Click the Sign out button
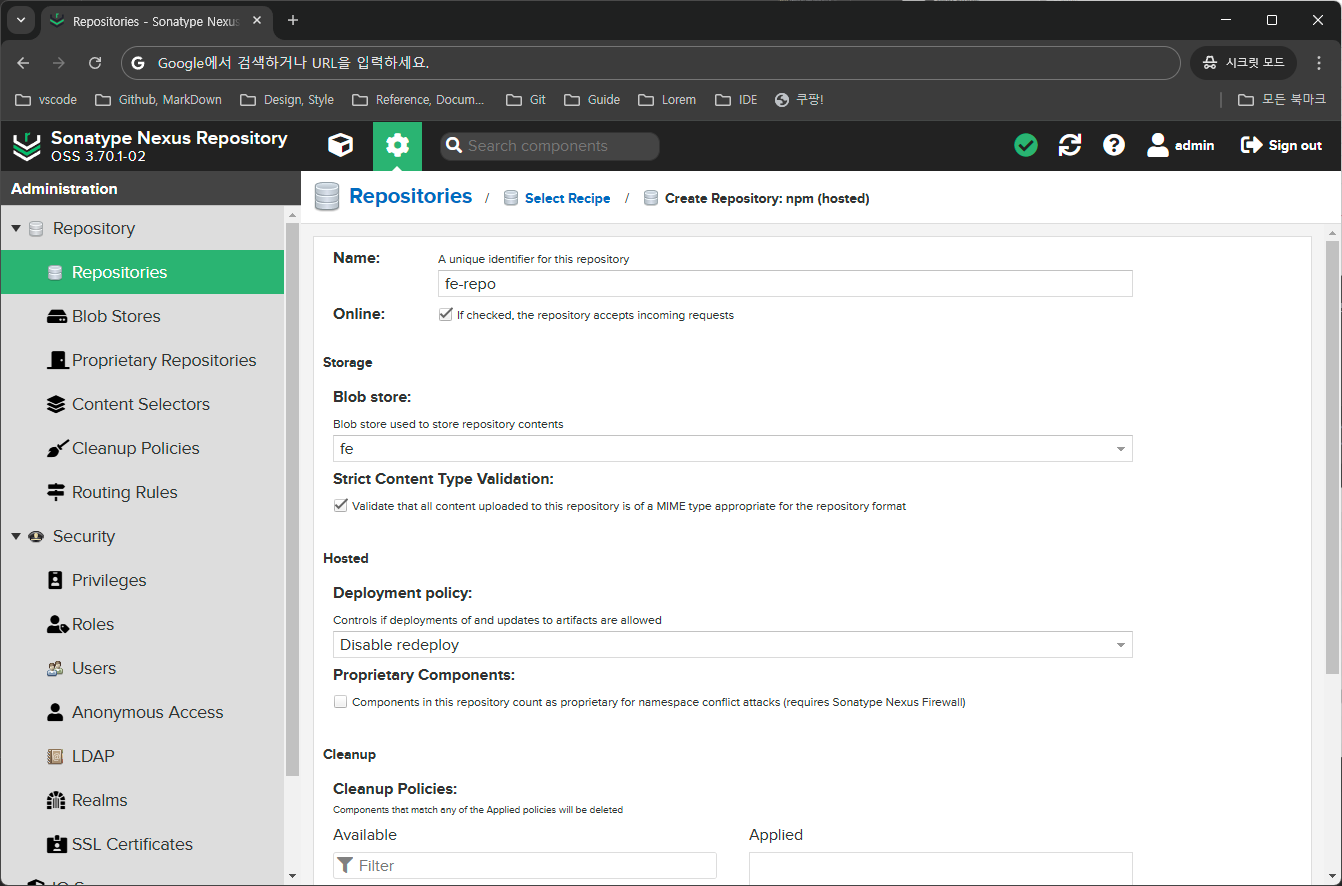This screenshot has width=1342, height=886. tap(1281, 145)
